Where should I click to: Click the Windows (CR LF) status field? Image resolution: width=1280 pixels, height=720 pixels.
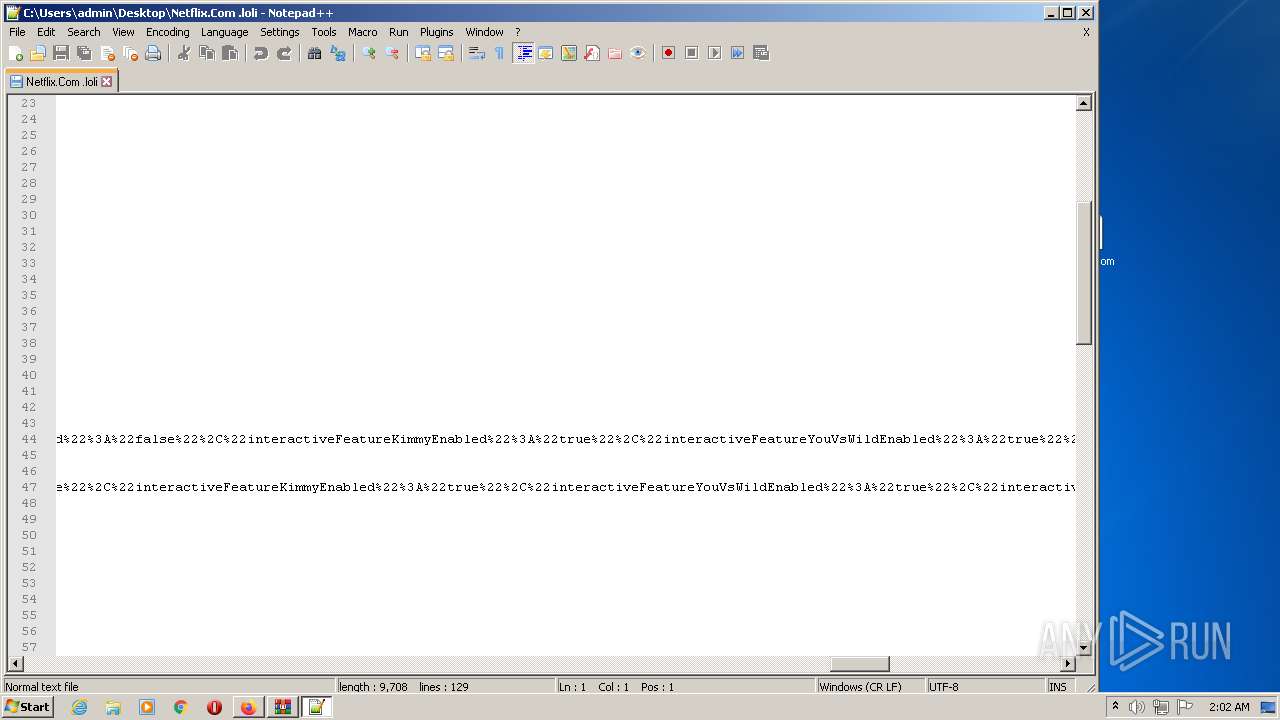click(x=870, y=687)
